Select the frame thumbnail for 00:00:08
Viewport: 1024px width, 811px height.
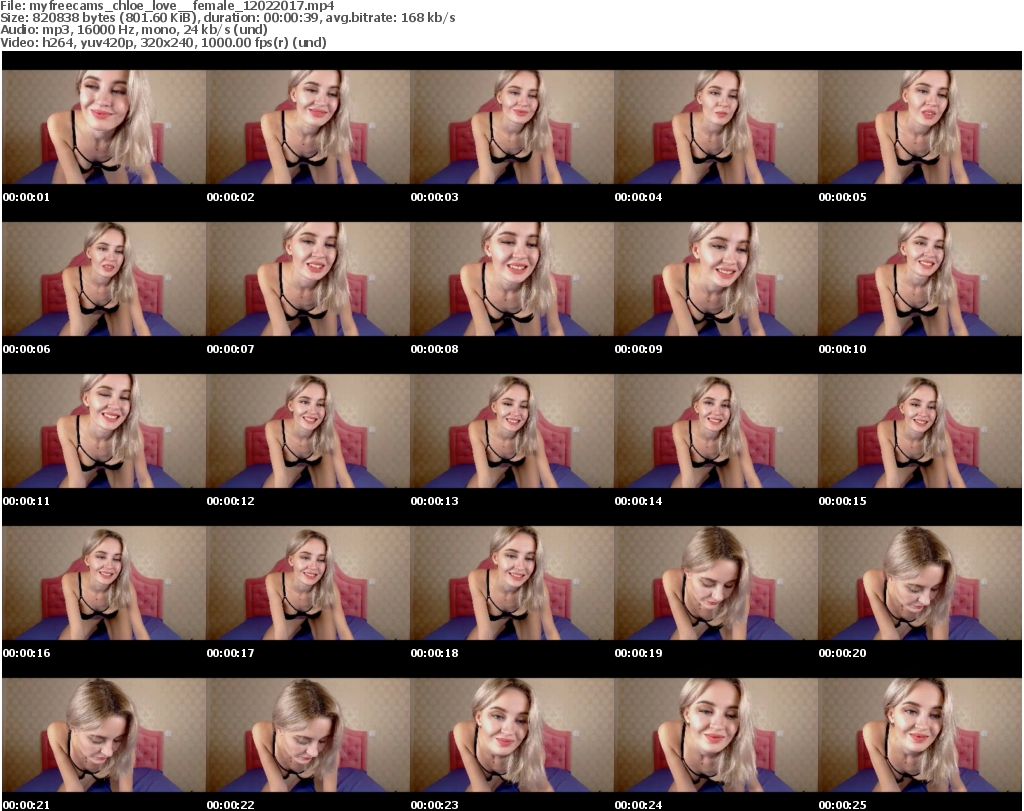(512, 279)
